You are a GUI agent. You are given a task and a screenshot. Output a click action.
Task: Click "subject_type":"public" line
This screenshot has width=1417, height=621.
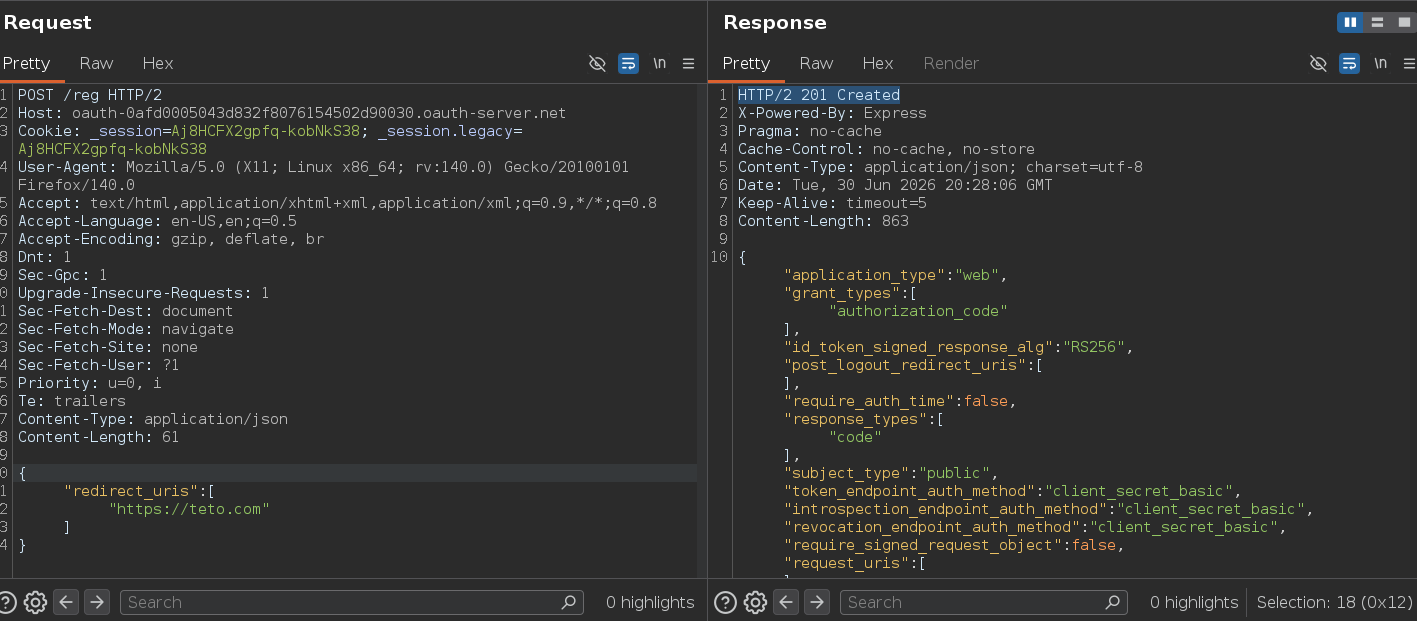click(x=891, y=473)
